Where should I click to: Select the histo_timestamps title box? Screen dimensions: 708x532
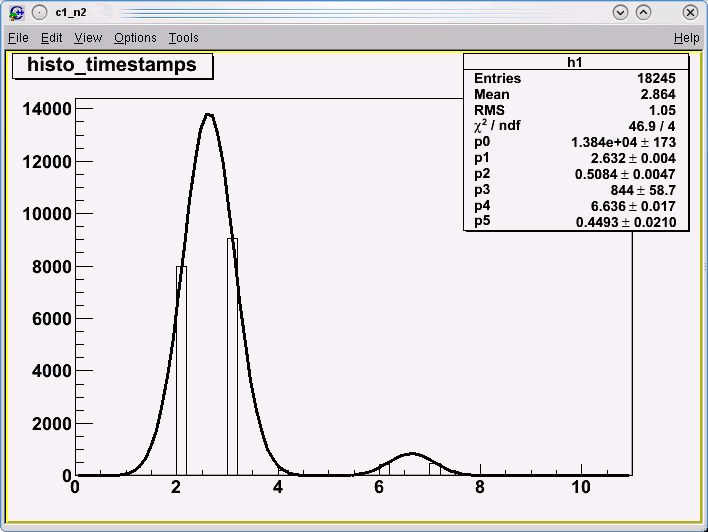pyautogui.click(x=112, y=65)
